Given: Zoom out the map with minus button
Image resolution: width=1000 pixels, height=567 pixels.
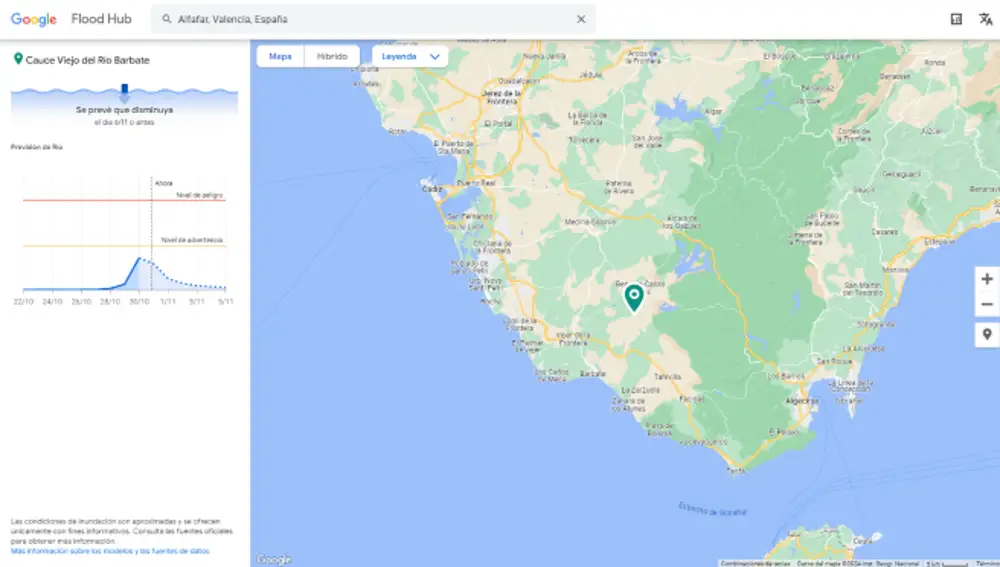Looking at the screenshot, I should click(x=987, y=304).
